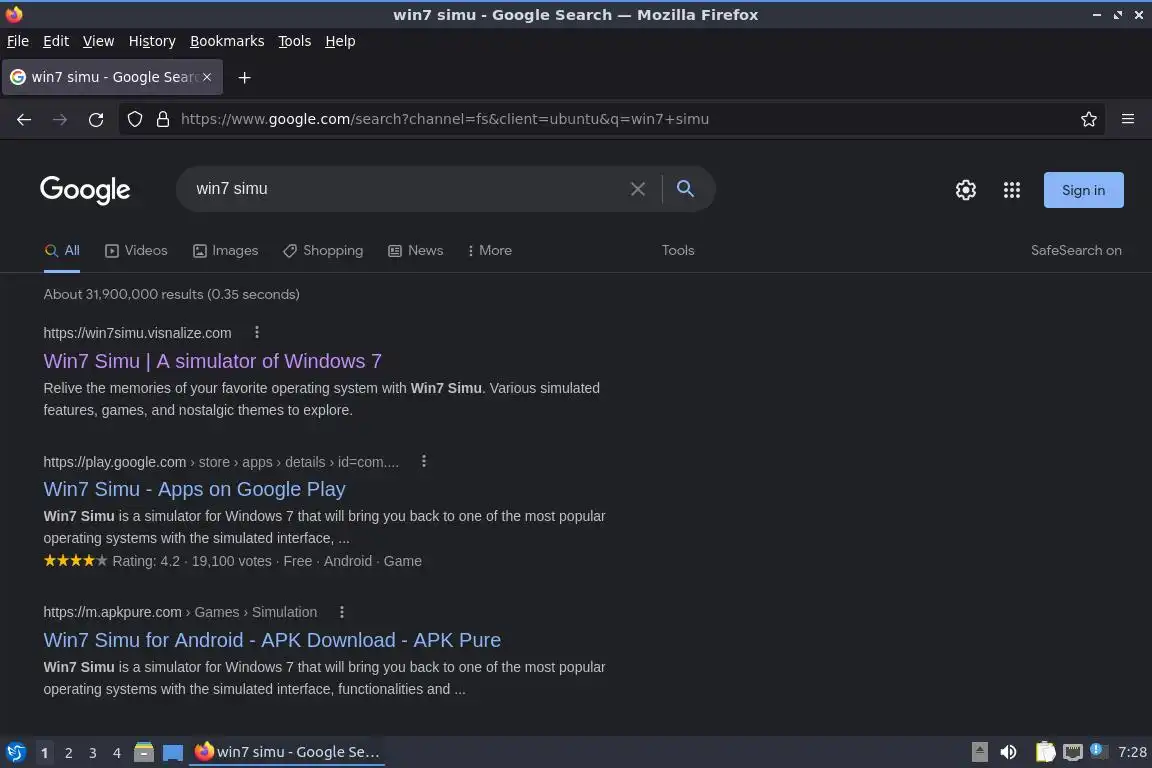The image size is (1152, 768).
Task: Expand Google search Tools filters
Action: point(678,251)
